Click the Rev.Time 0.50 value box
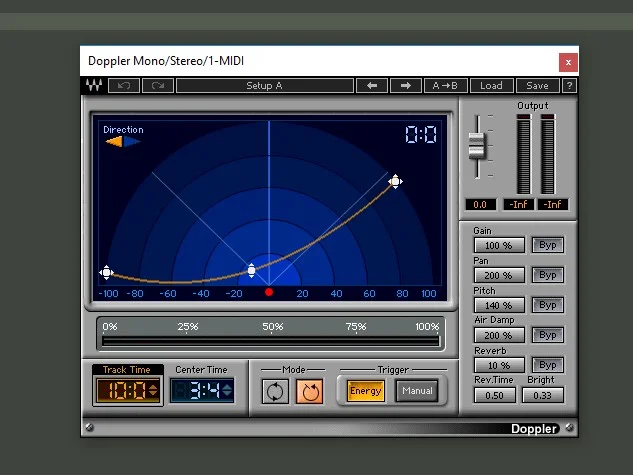633x475 pixels. coord(495,395)
